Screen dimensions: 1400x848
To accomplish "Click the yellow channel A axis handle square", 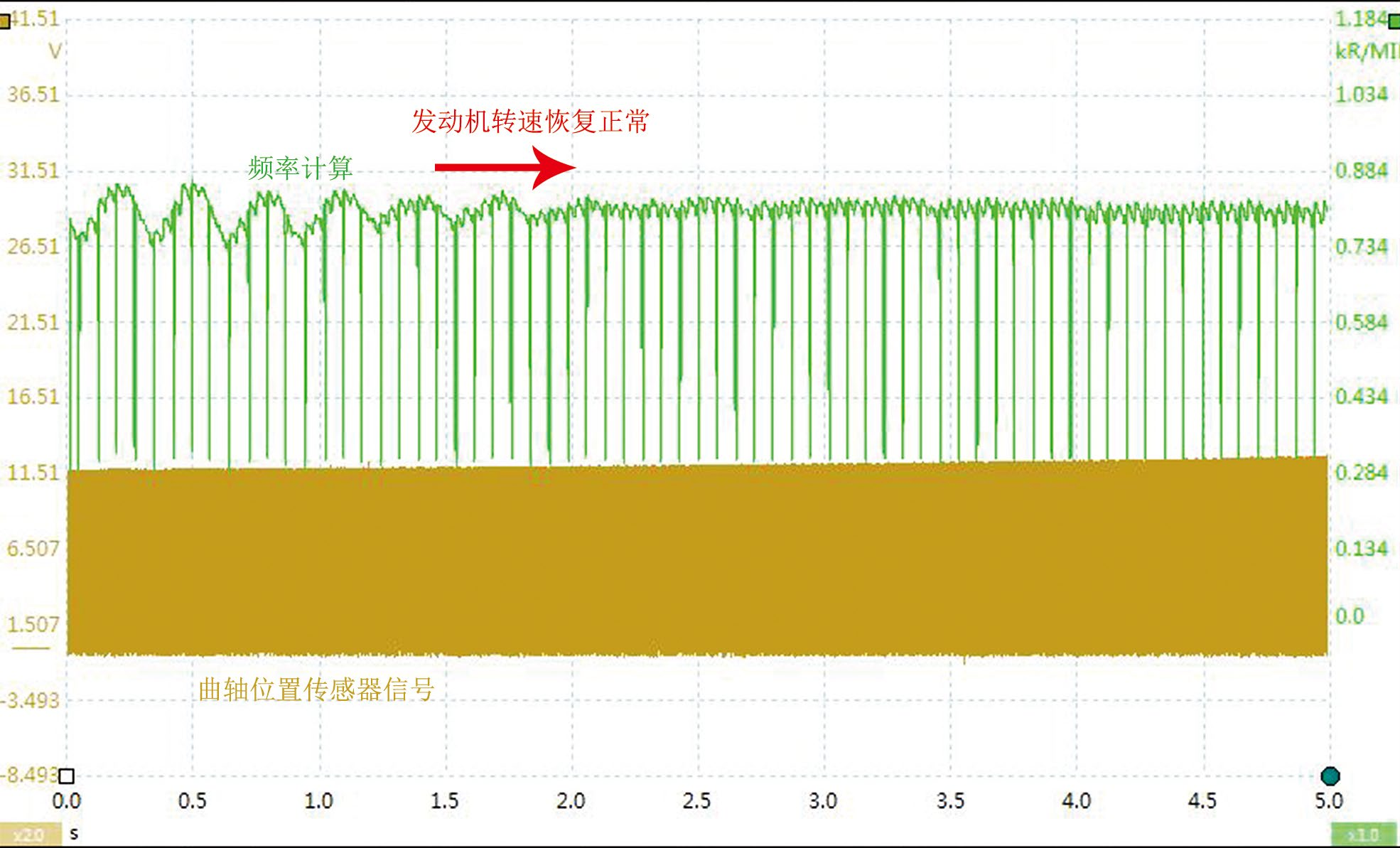I will (4, 22).
